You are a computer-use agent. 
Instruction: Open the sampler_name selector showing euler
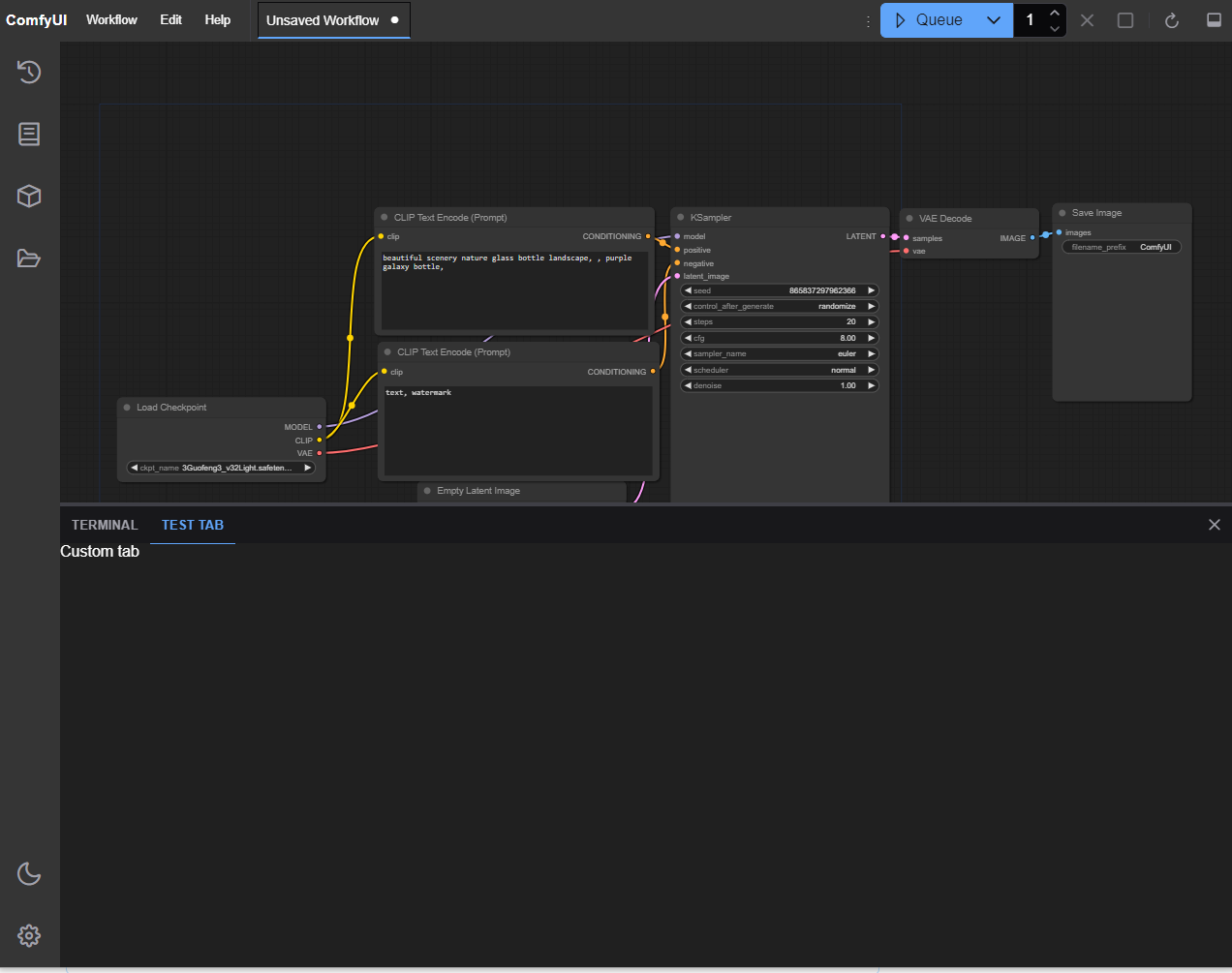coord(780,353)
